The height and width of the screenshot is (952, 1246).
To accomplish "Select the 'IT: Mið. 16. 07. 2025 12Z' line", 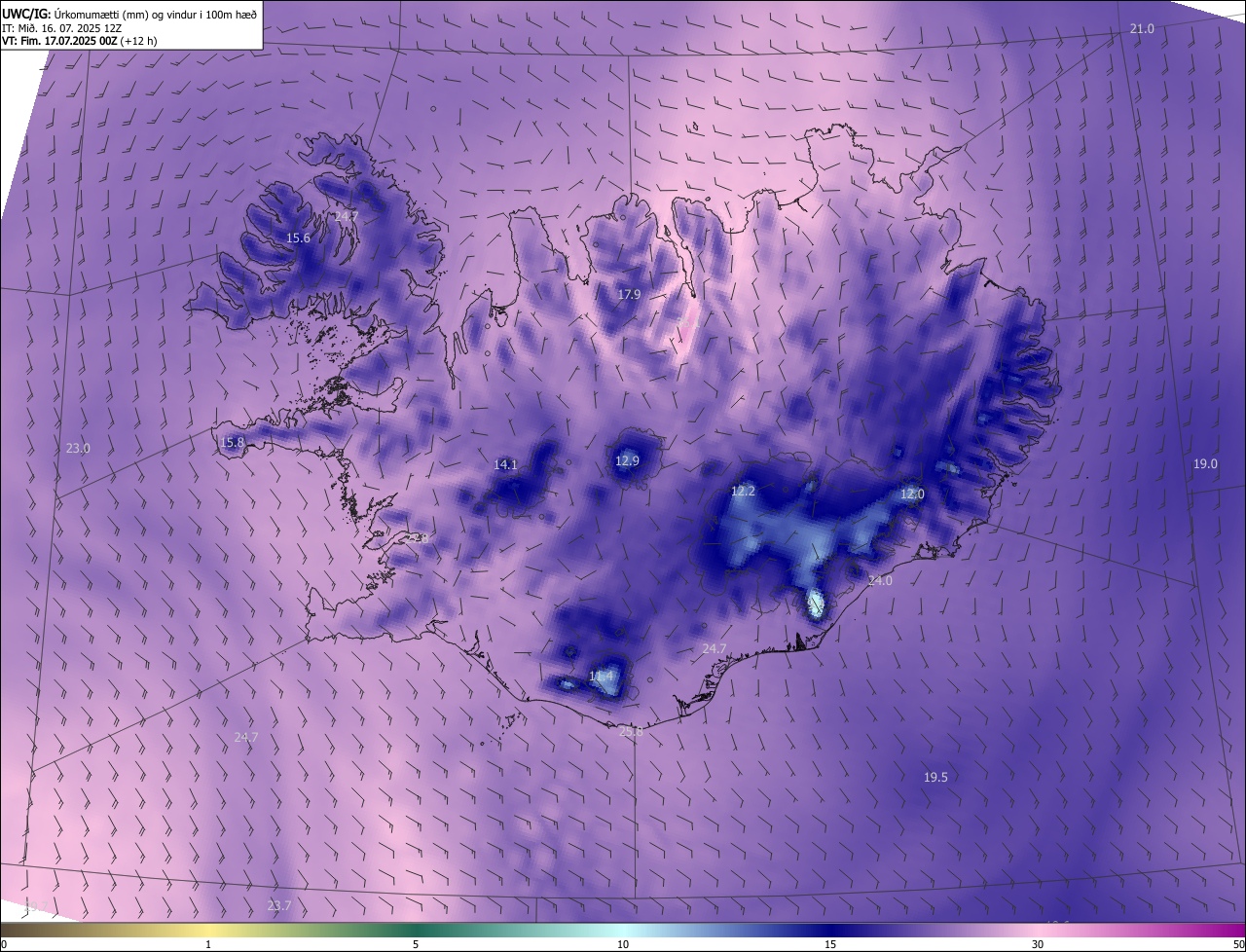I will [62, 27].
